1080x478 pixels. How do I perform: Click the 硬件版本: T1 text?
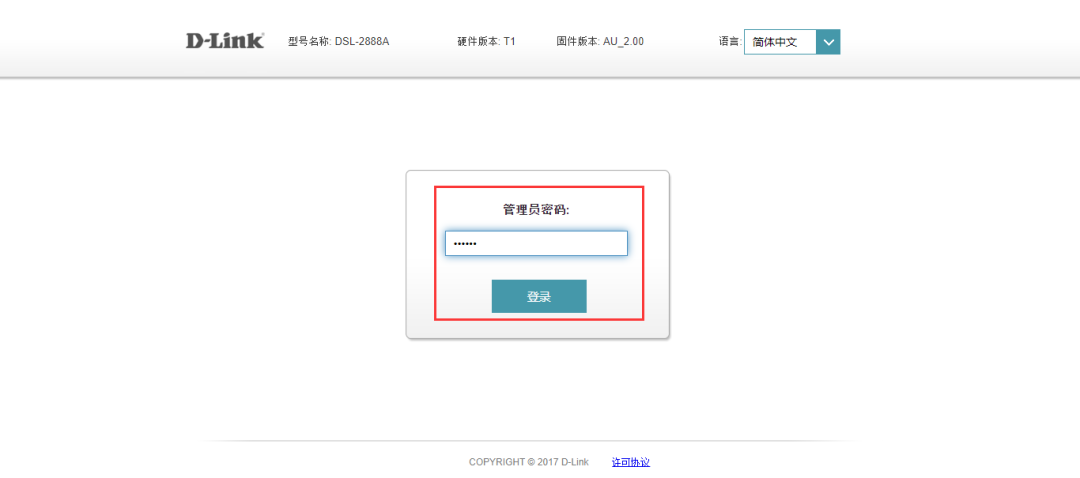tap(486, 41)
